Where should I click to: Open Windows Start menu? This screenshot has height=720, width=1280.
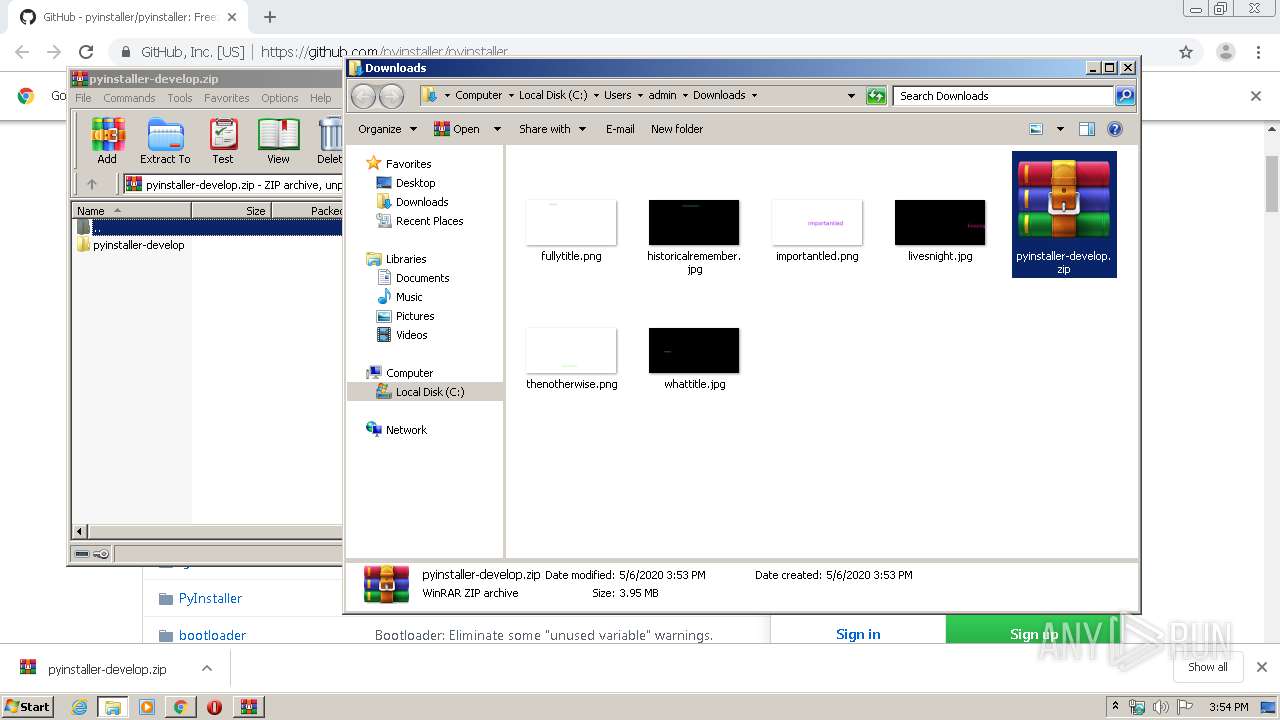pos(28,706)
